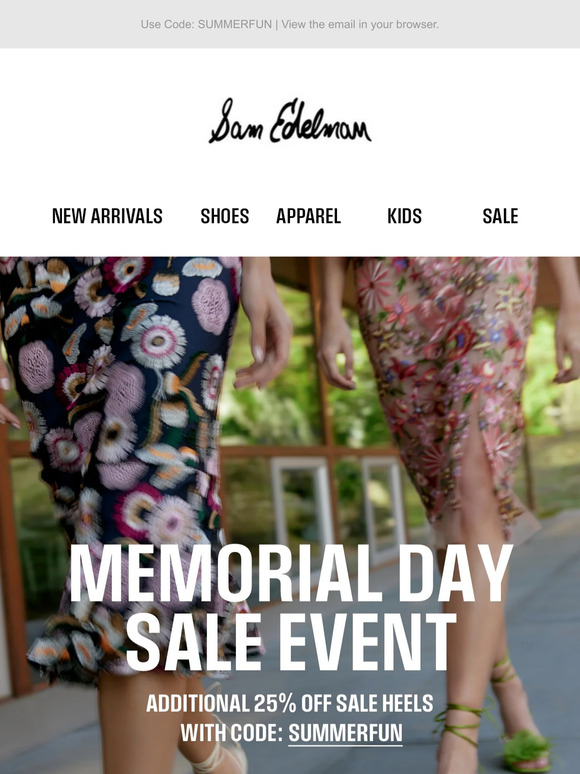Open 'View the email in your browser'
This screenshot has height=774, width=580.
(x=360, y=24)
